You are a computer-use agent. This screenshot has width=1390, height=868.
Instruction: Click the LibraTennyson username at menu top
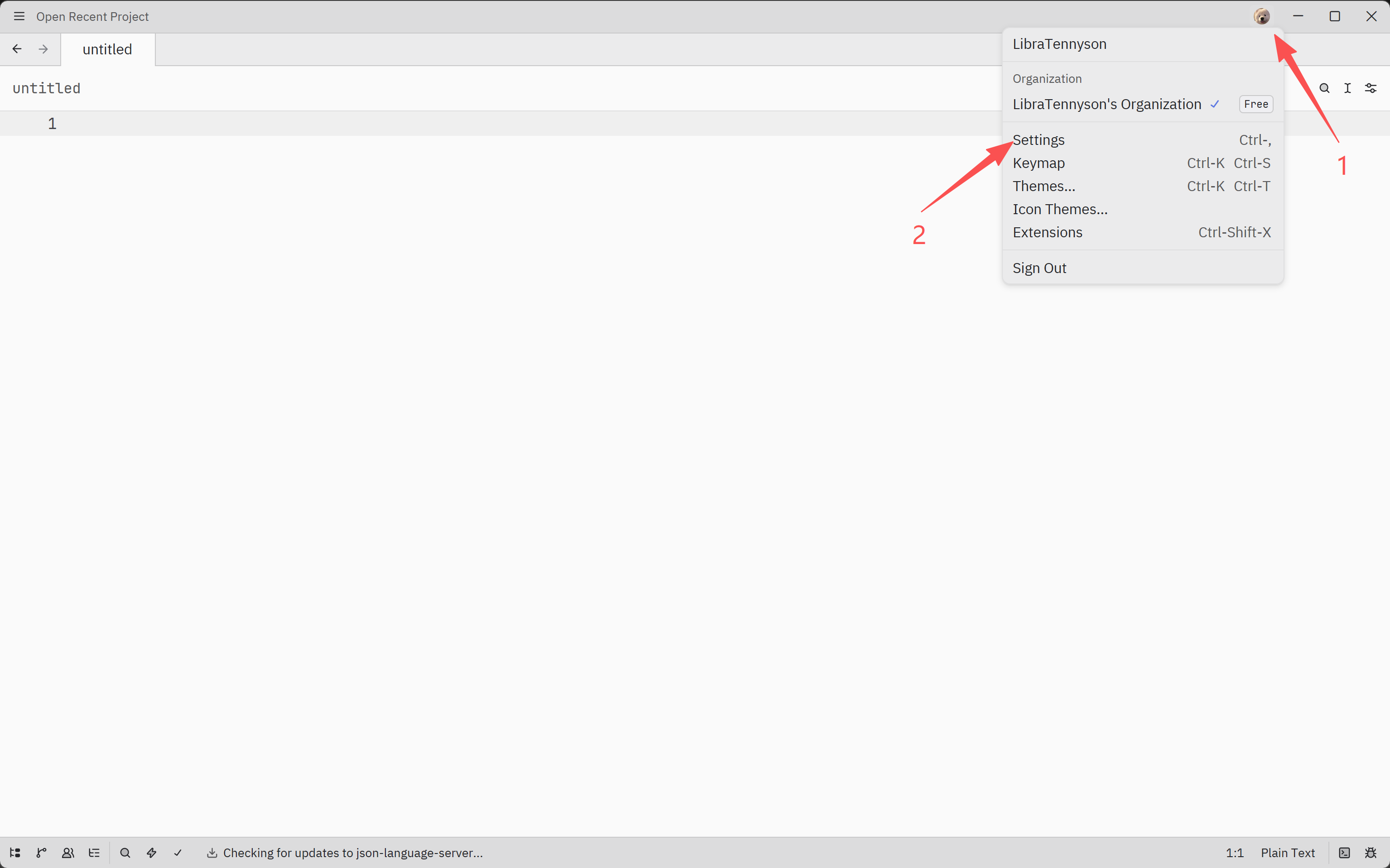1059,44
